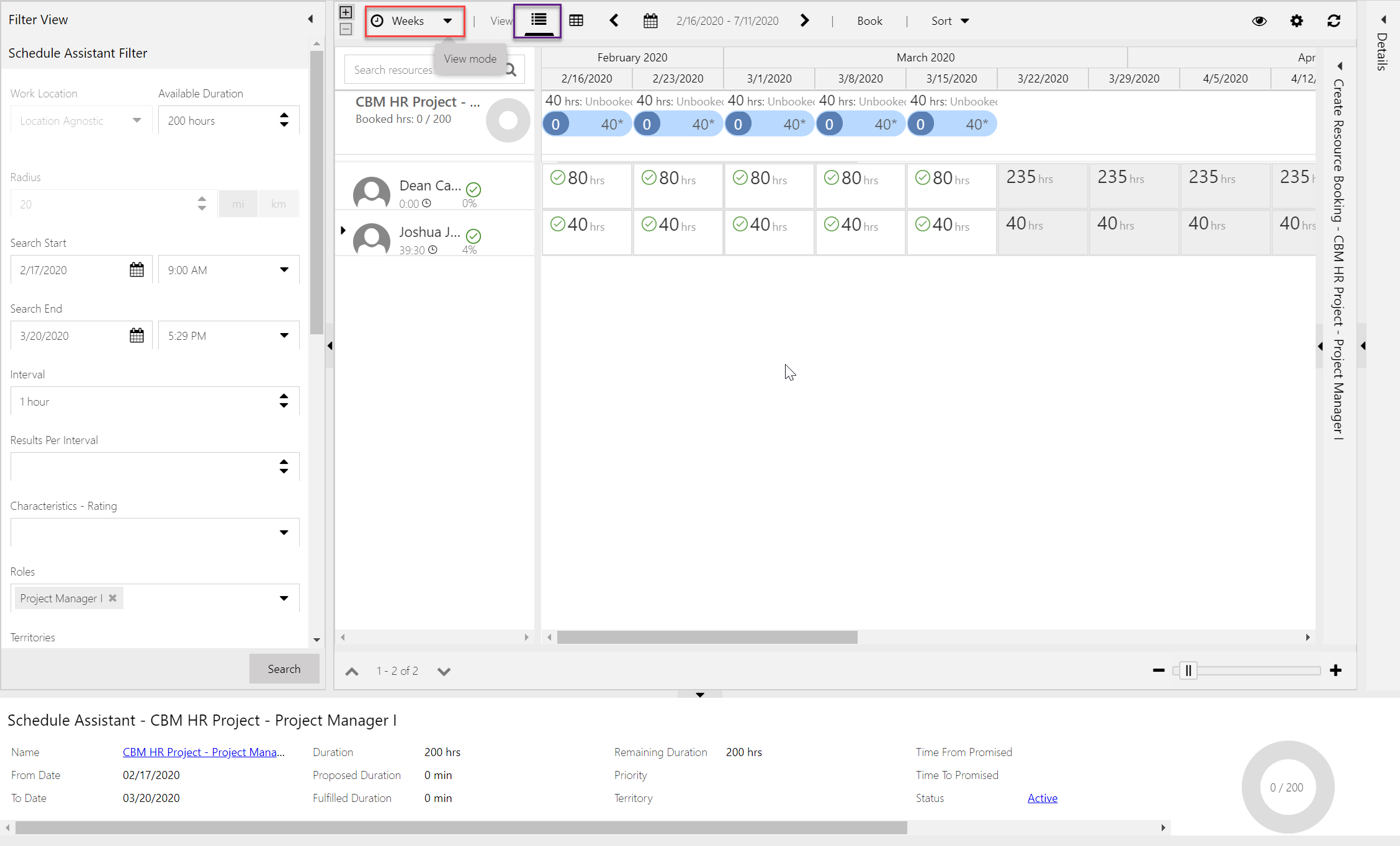
Task: Select Joshua's 40 hrs cell for 3/8/2020
Action: pos(860,232)
